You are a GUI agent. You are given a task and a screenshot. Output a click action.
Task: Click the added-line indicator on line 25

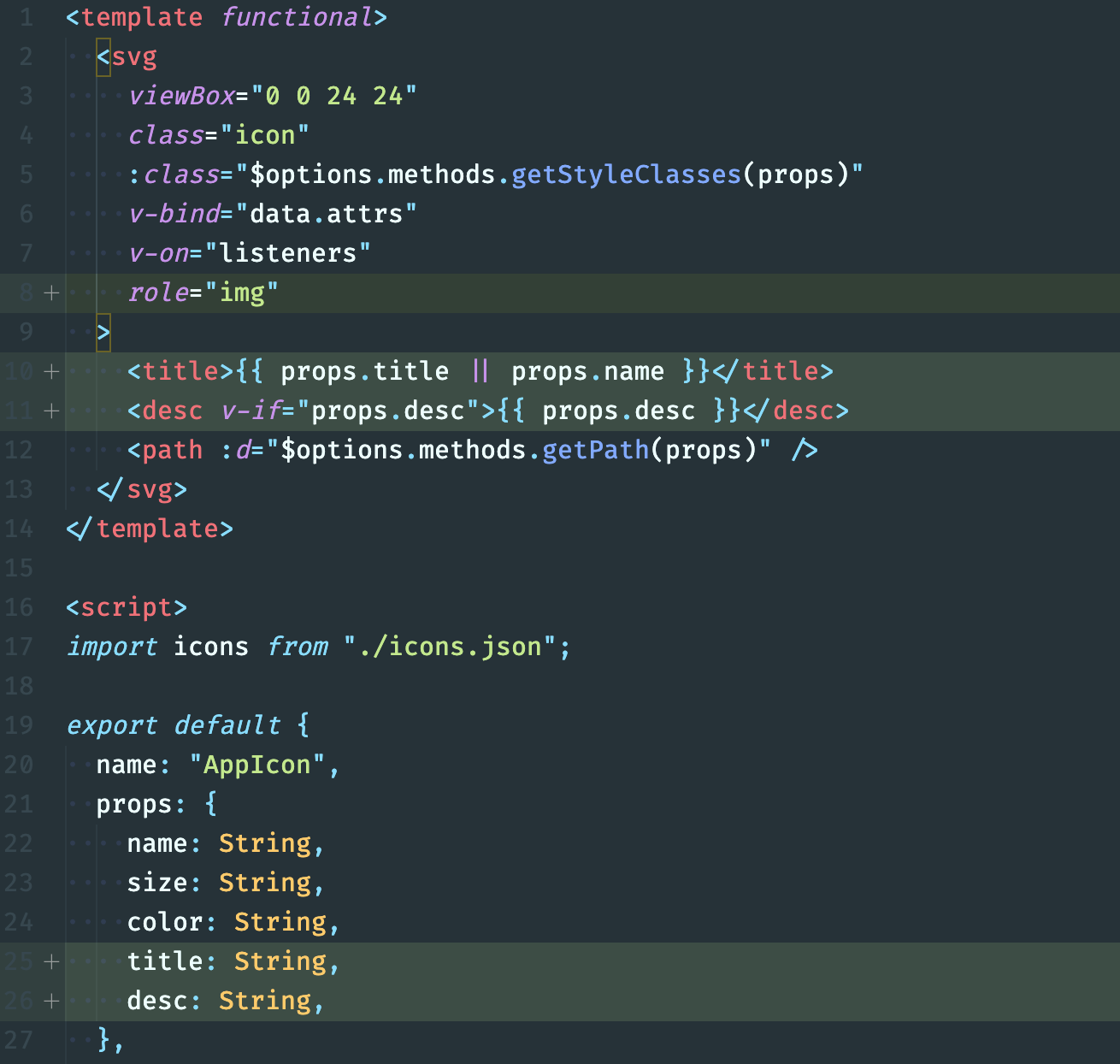point(51,961)
